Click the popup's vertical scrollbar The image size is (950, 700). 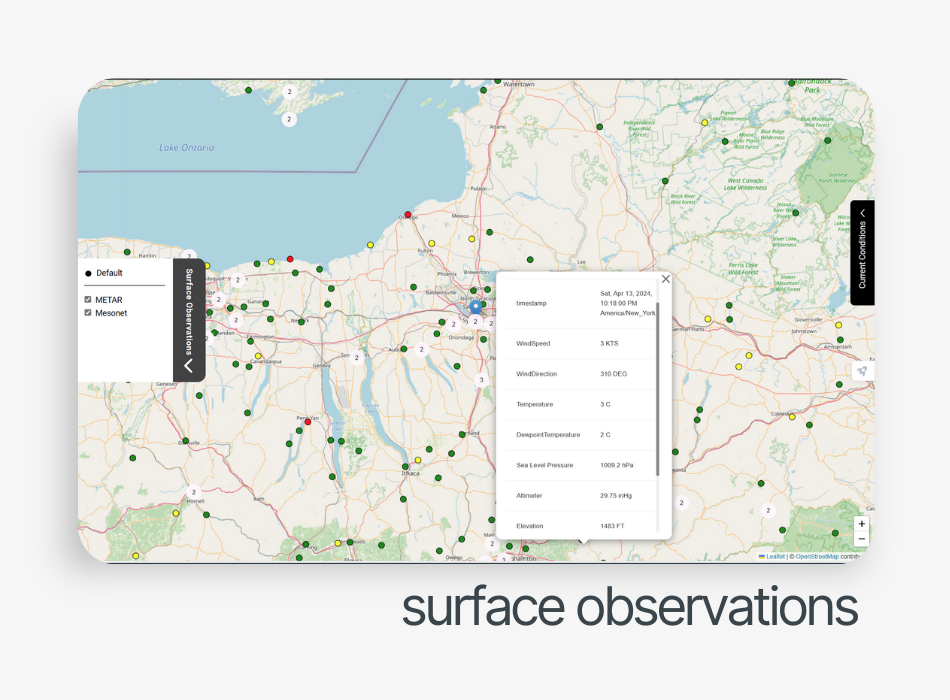tap(657, 388)
